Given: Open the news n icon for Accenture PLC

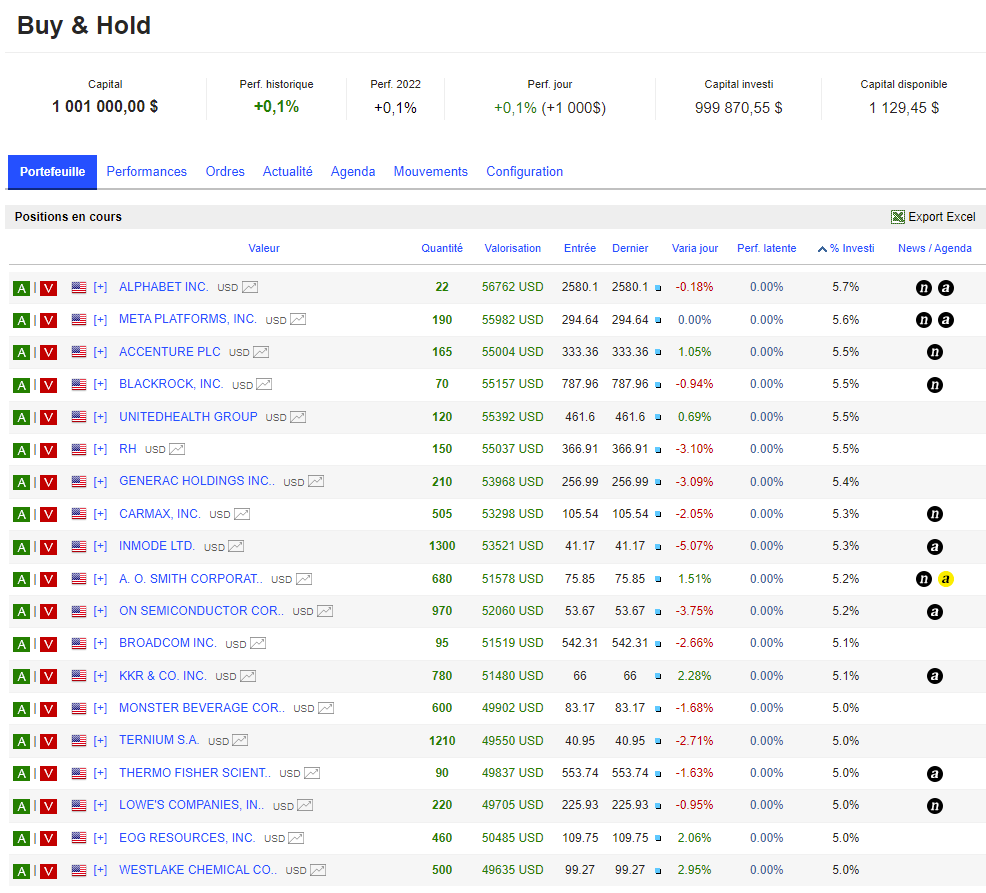Looking at the screenshot, I should 935,352.
